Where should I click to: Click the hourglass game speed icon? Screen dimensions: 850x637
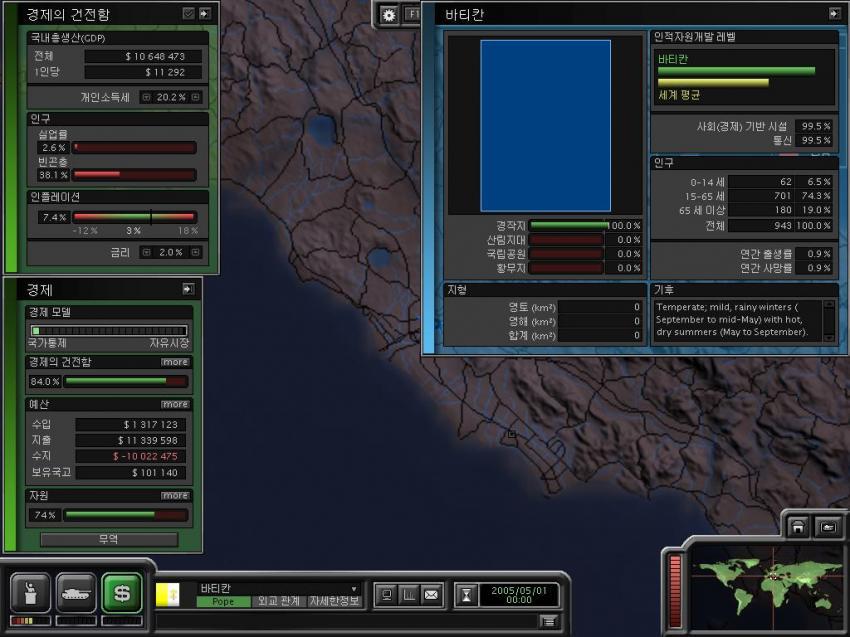coord(466,595)
